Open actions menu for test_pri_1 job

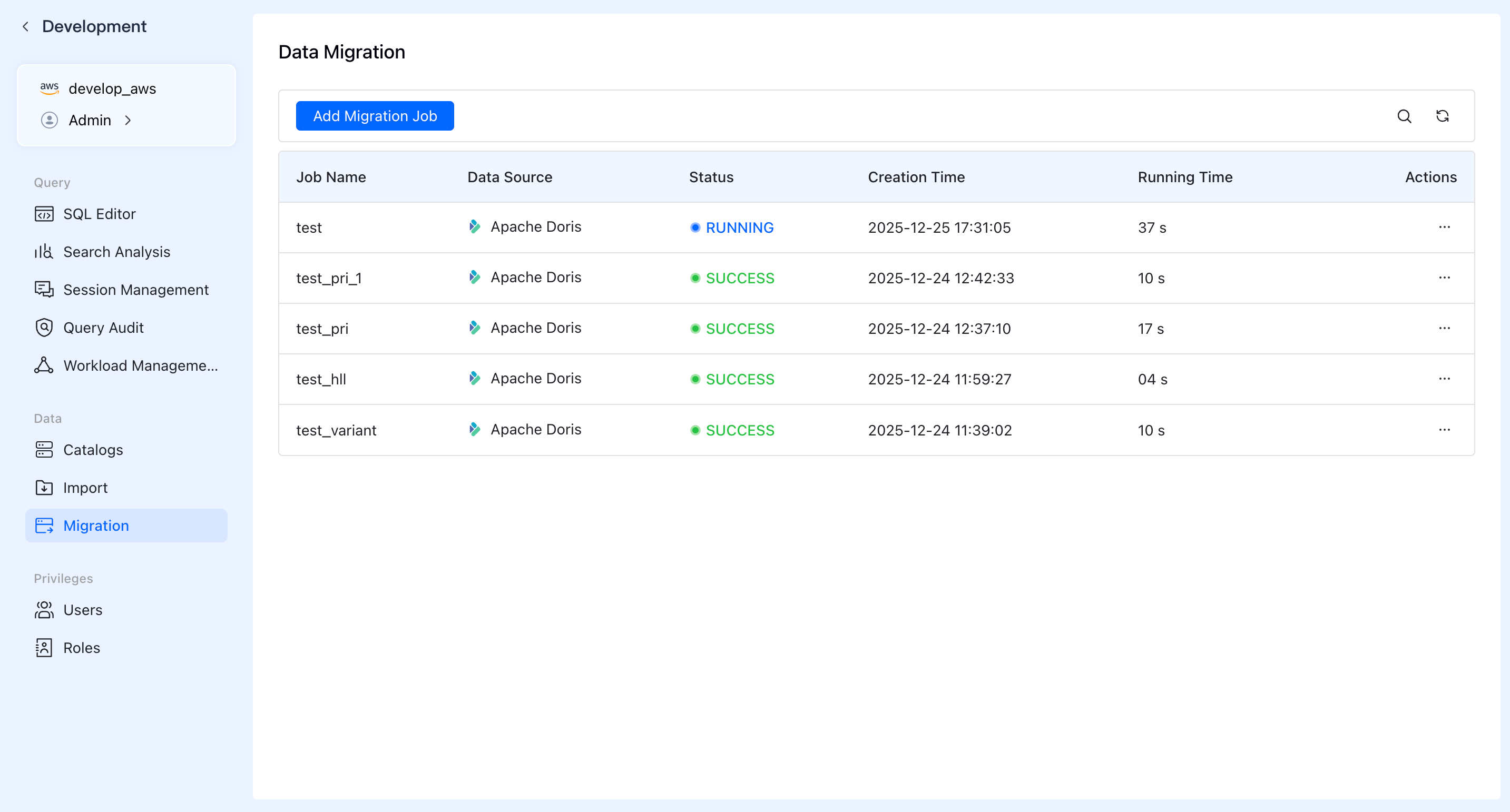1444,278
